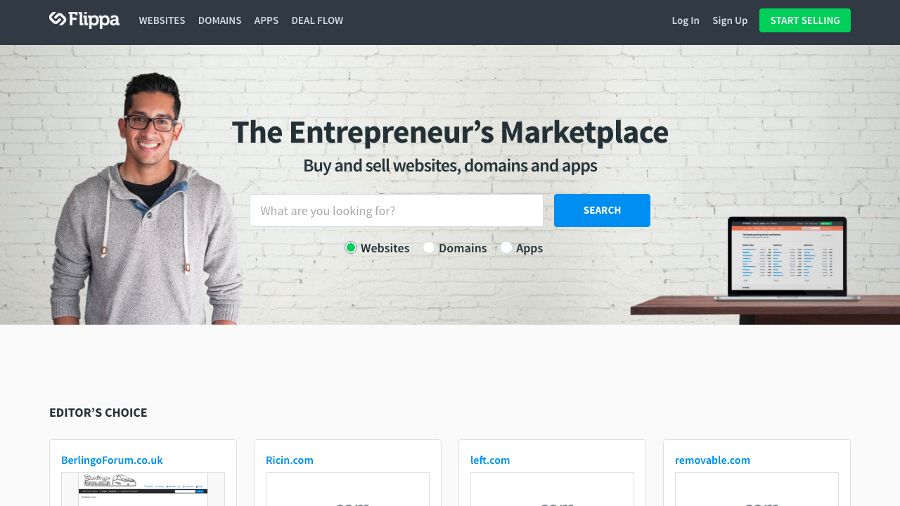Click the blue Search button
The image size is (900, 506).
(x=602, y=211)
